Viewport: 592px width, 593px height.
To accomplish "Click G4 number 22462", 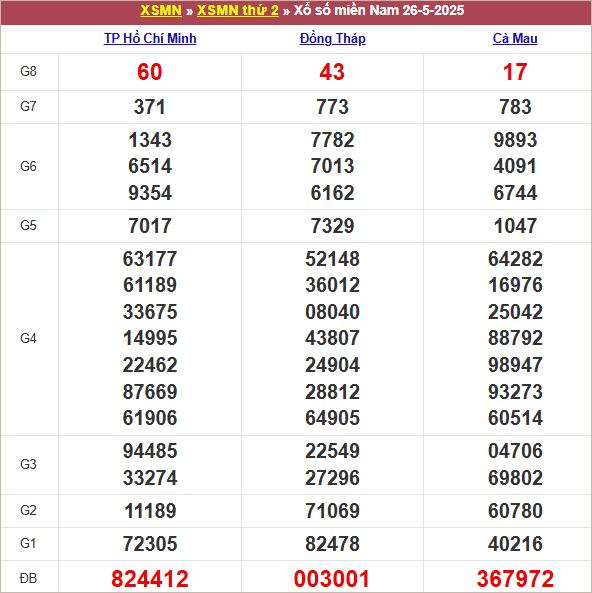I will (150, 365).
